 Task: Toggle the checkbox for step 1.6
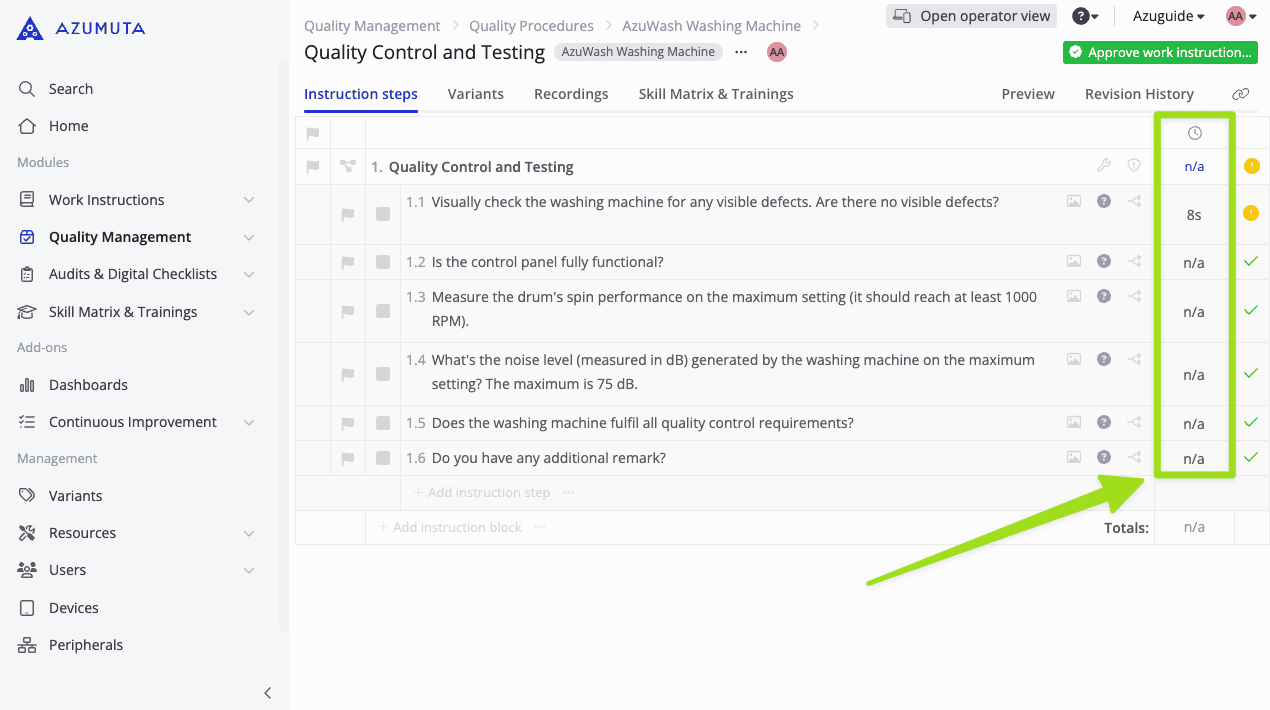[383, 458]
